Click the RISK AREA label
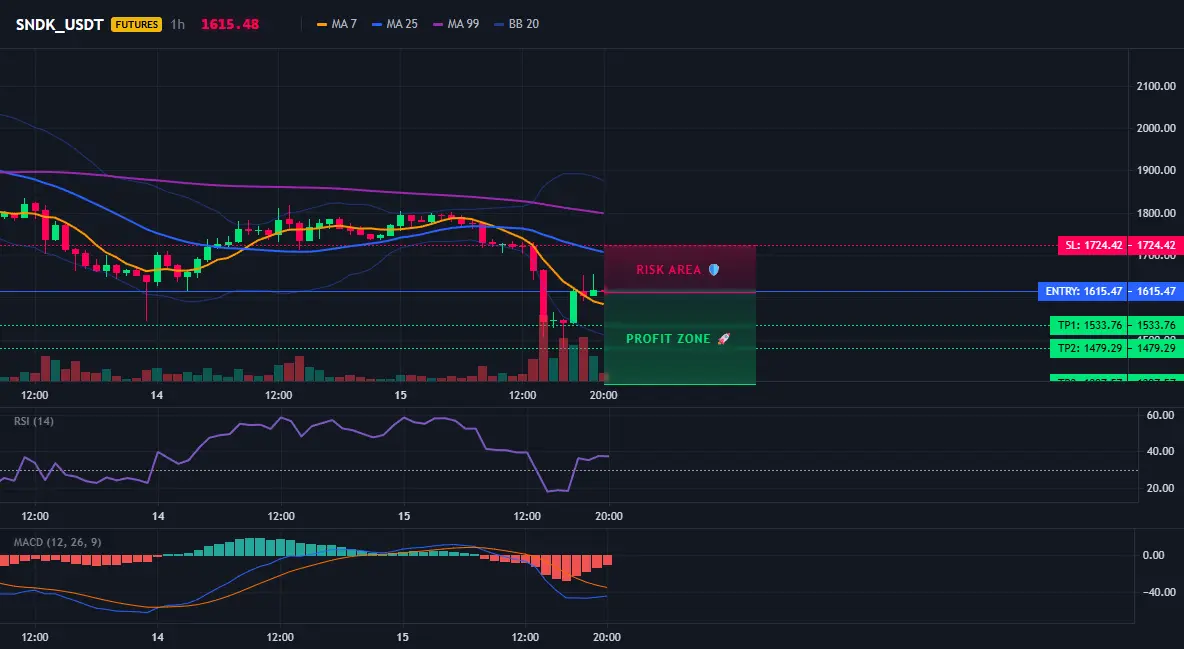 [x=668, y=270]
